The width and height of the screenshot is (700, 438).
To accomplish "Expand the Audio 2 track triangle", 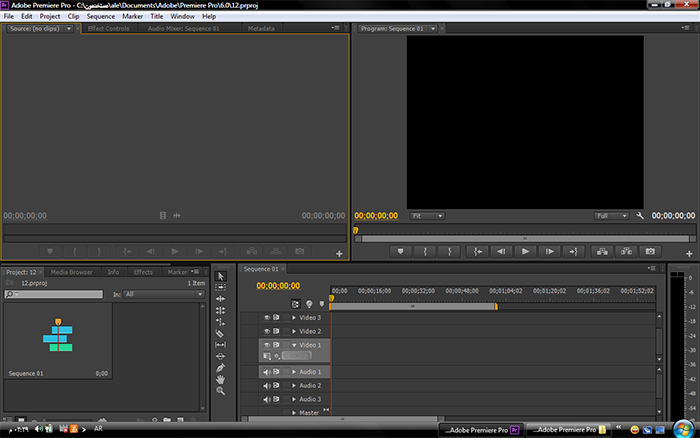I will click(294, 385).
